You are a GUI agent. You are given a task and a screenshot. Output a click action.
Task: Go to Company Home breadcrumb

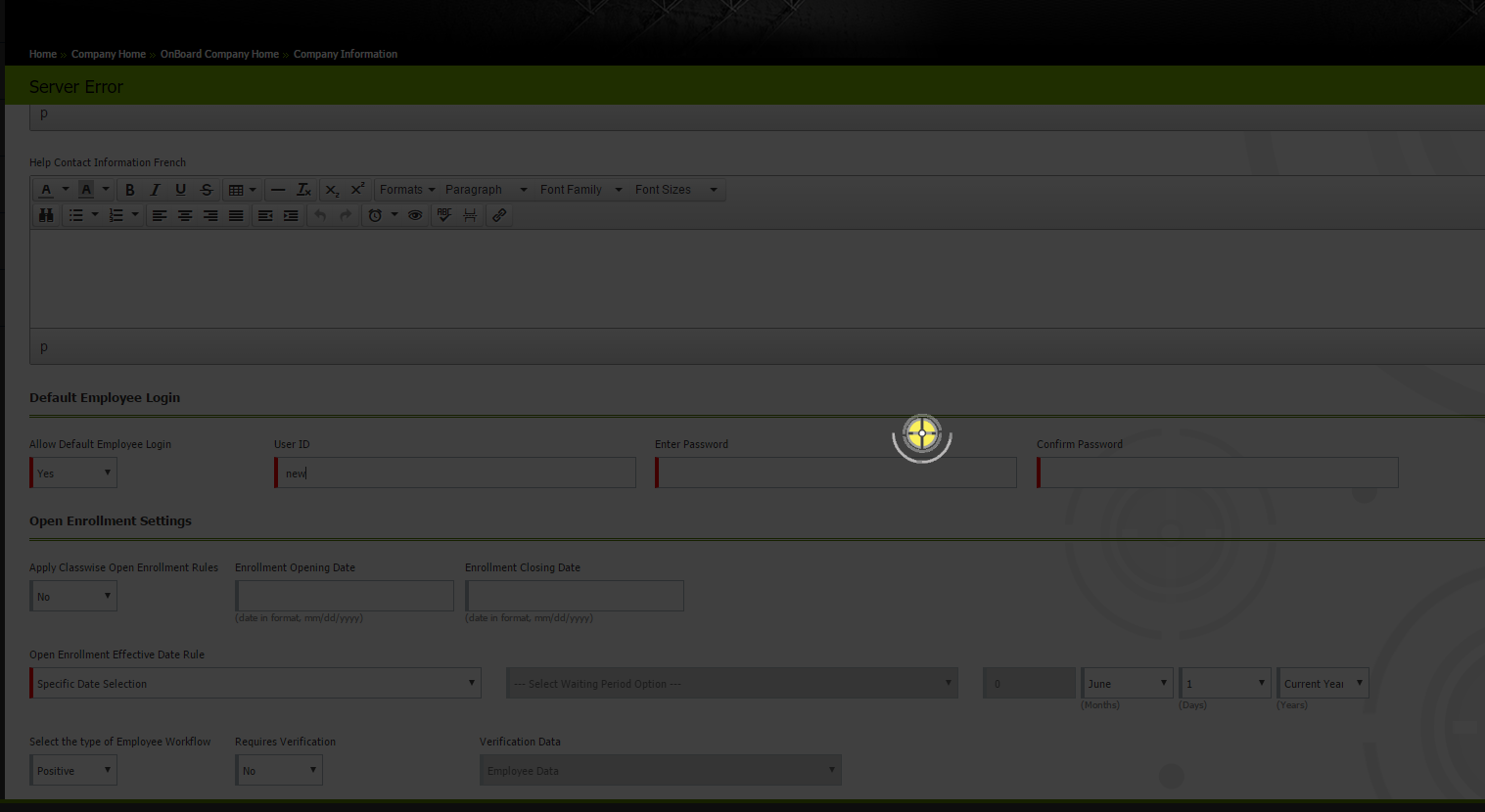point(108,55)
